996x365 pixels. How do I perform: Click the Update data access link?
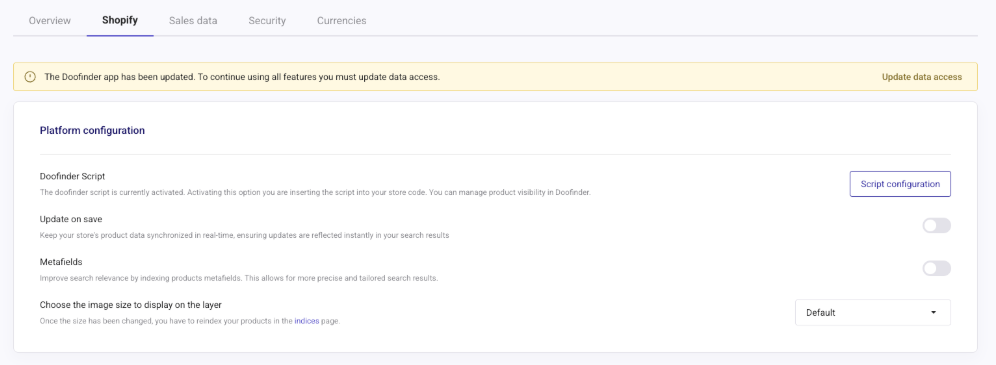922,77
